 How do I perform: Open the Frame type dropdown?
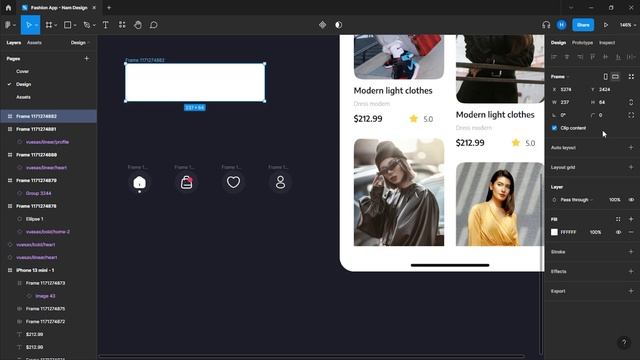[560, 77]
